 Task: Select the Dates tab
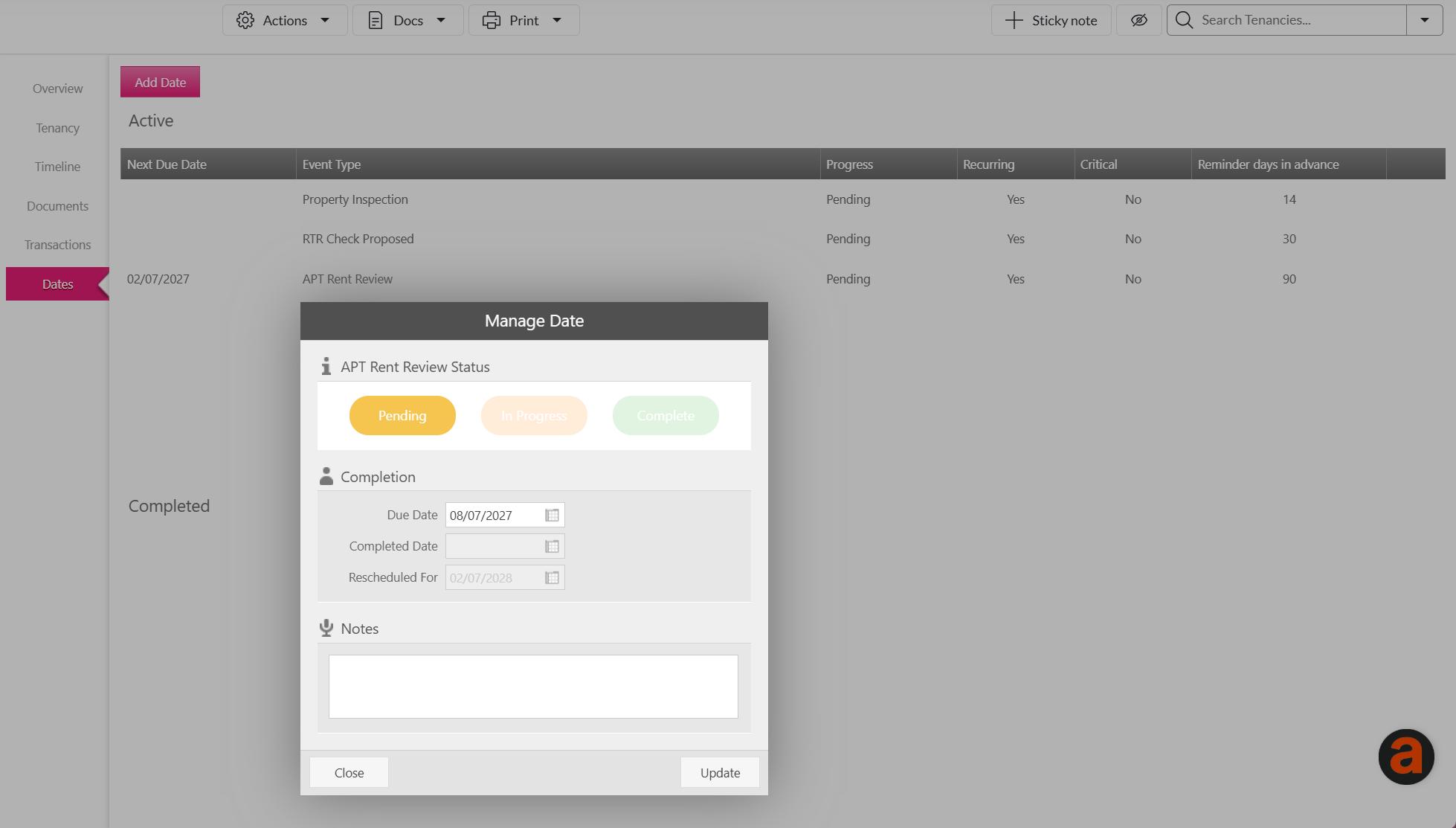point(57,284)
